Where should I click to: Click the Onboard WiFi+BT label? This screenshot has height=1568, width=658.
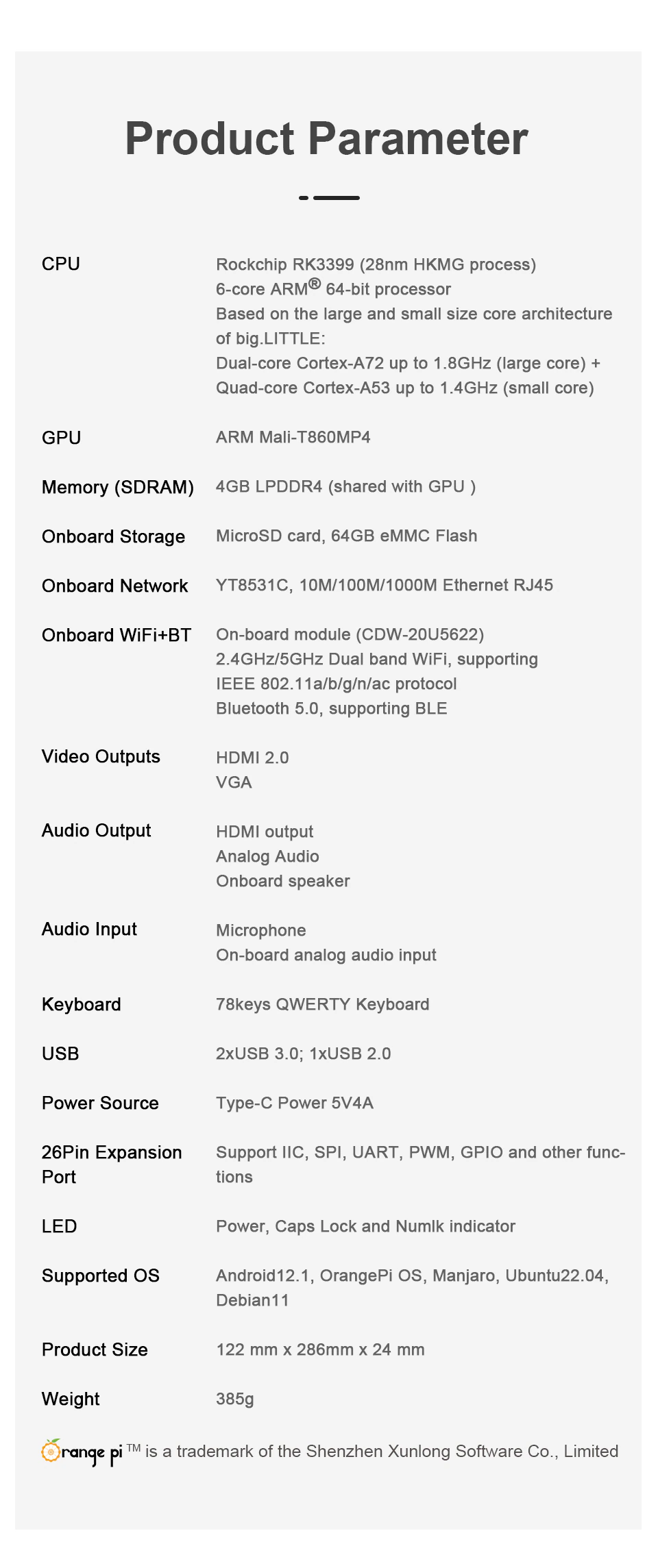pos(117,635)
